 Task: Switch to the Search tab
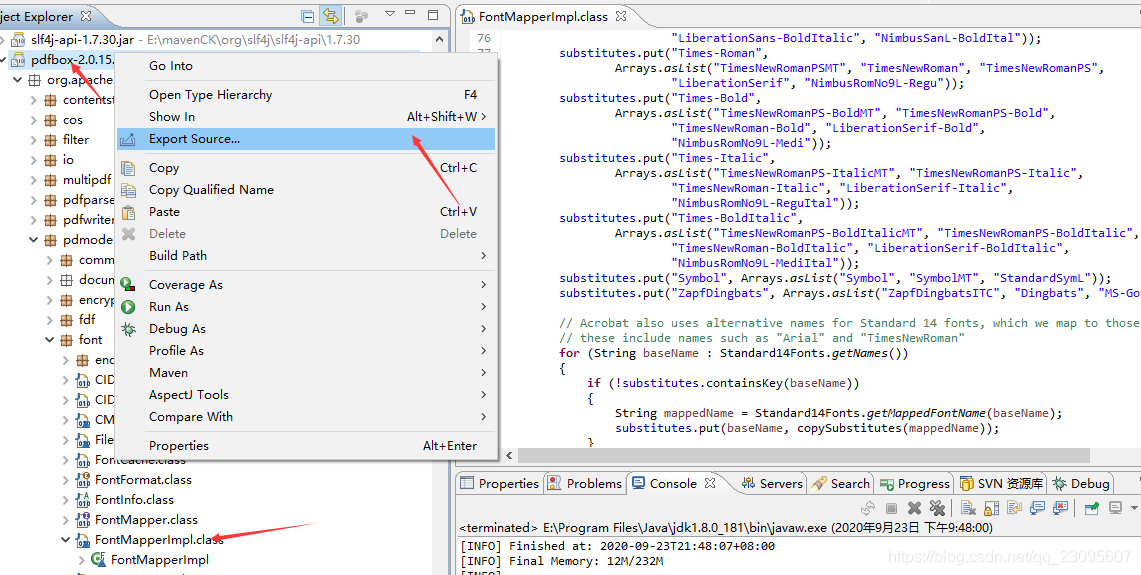[x=840, y=483]
